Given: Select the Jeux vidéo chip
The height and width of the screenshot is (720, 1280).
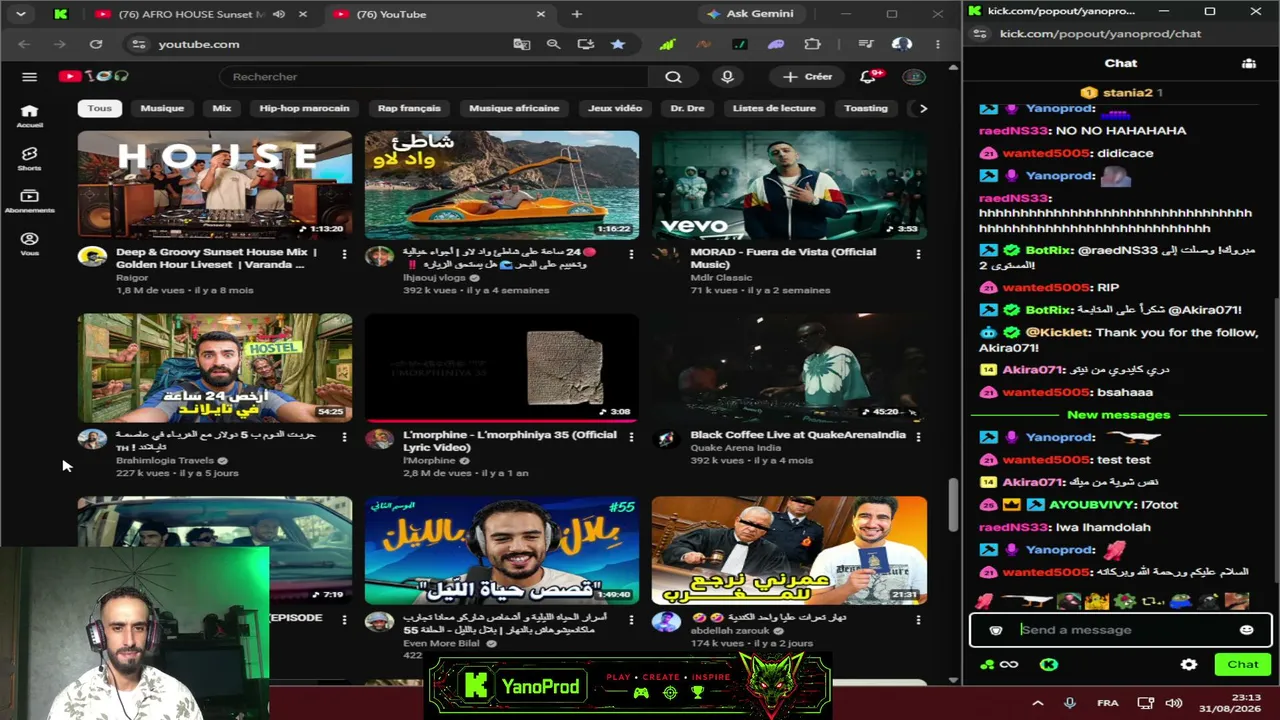Looking at the screenshot, I should coord(615,108).
